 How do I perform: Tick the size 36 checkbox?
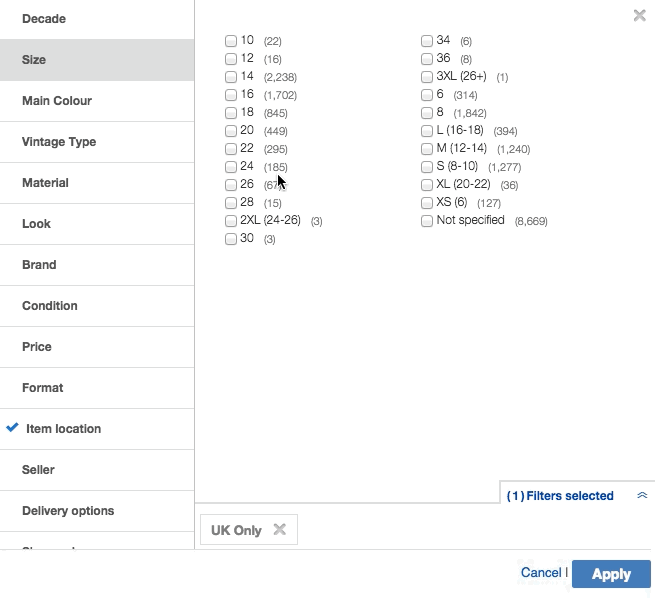click(x=427, y=58)
